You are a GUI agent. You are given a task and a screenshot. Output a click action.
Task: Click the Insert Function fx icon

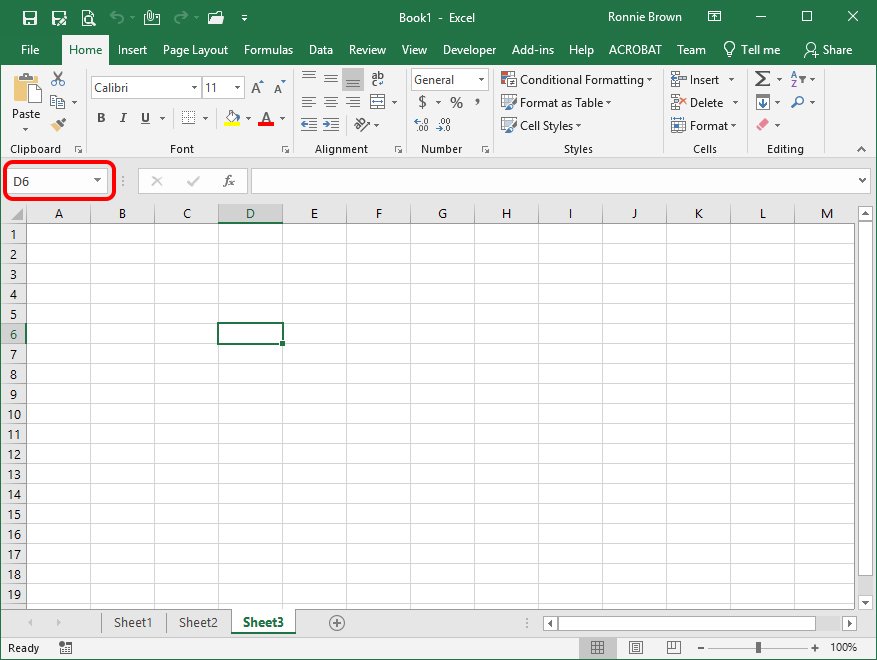pos(229,181)
